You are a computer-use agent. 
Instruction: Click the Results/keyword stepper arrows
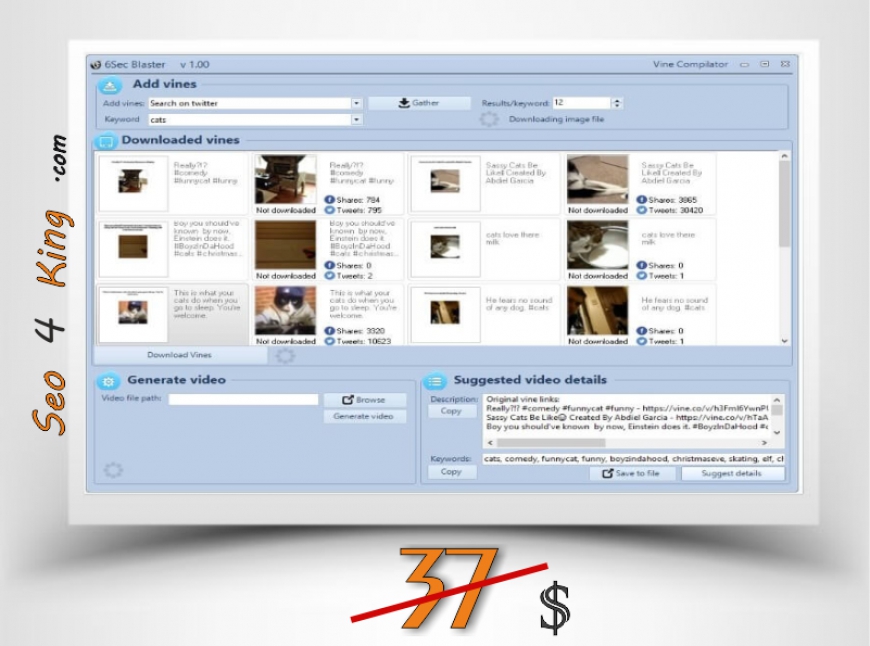click(616, 103)
